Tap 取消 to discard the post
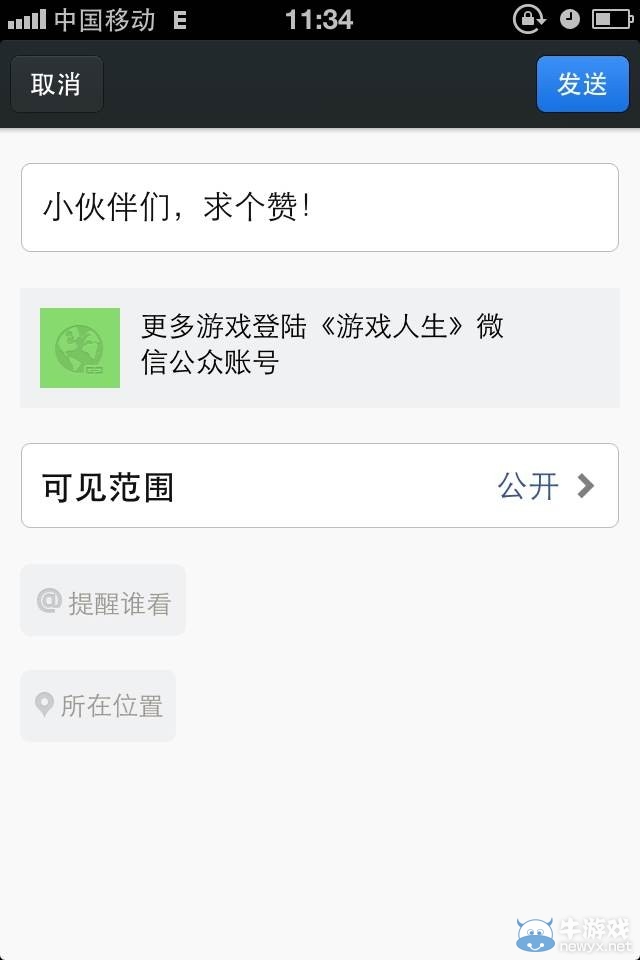This screenshot has width=640, height=960. 56,84
